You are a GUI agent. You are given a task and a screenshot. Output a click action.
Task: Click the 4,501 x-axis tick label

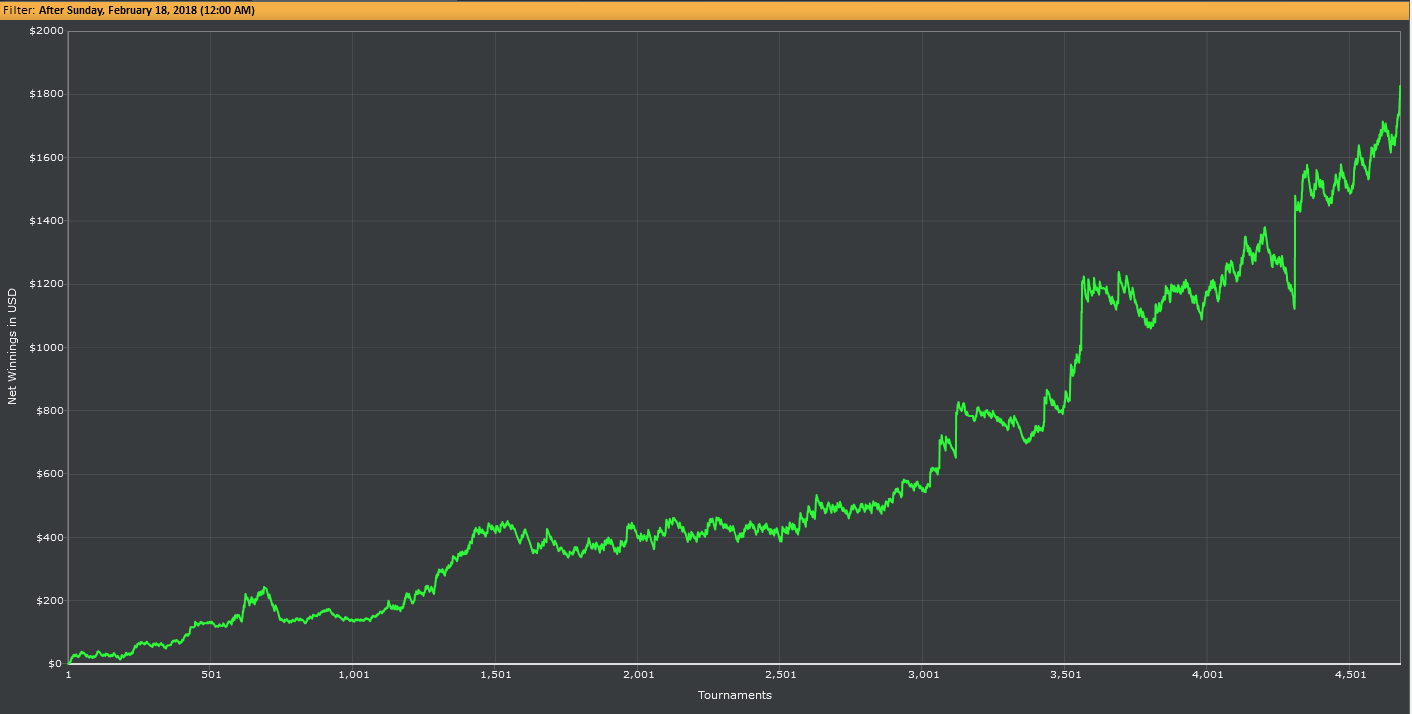(1350, 675)
